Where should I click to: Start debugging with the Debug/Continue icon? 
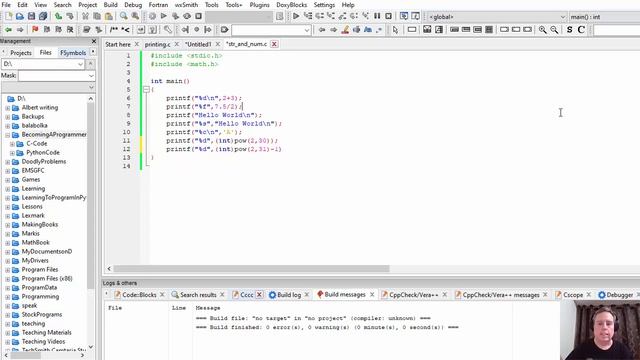click(x=296, y=16)
